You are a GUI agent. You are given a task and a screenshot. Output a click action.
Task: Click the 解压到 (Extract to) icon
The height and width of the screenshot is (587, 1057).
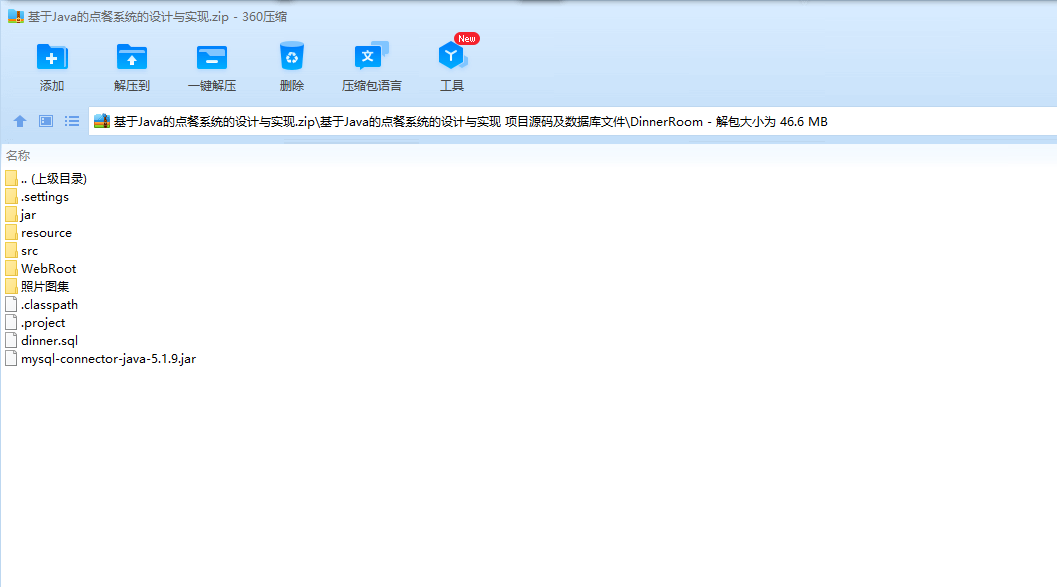(x=131, y=57)
